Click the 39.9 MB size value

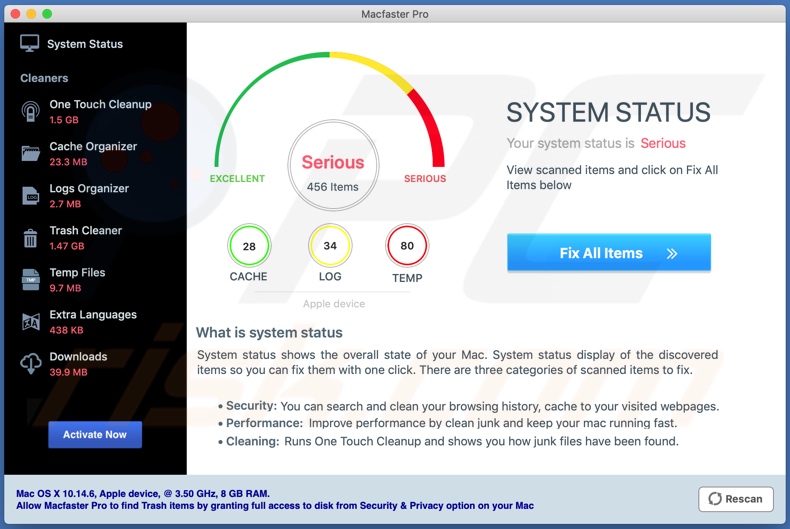tap(69, 372)
